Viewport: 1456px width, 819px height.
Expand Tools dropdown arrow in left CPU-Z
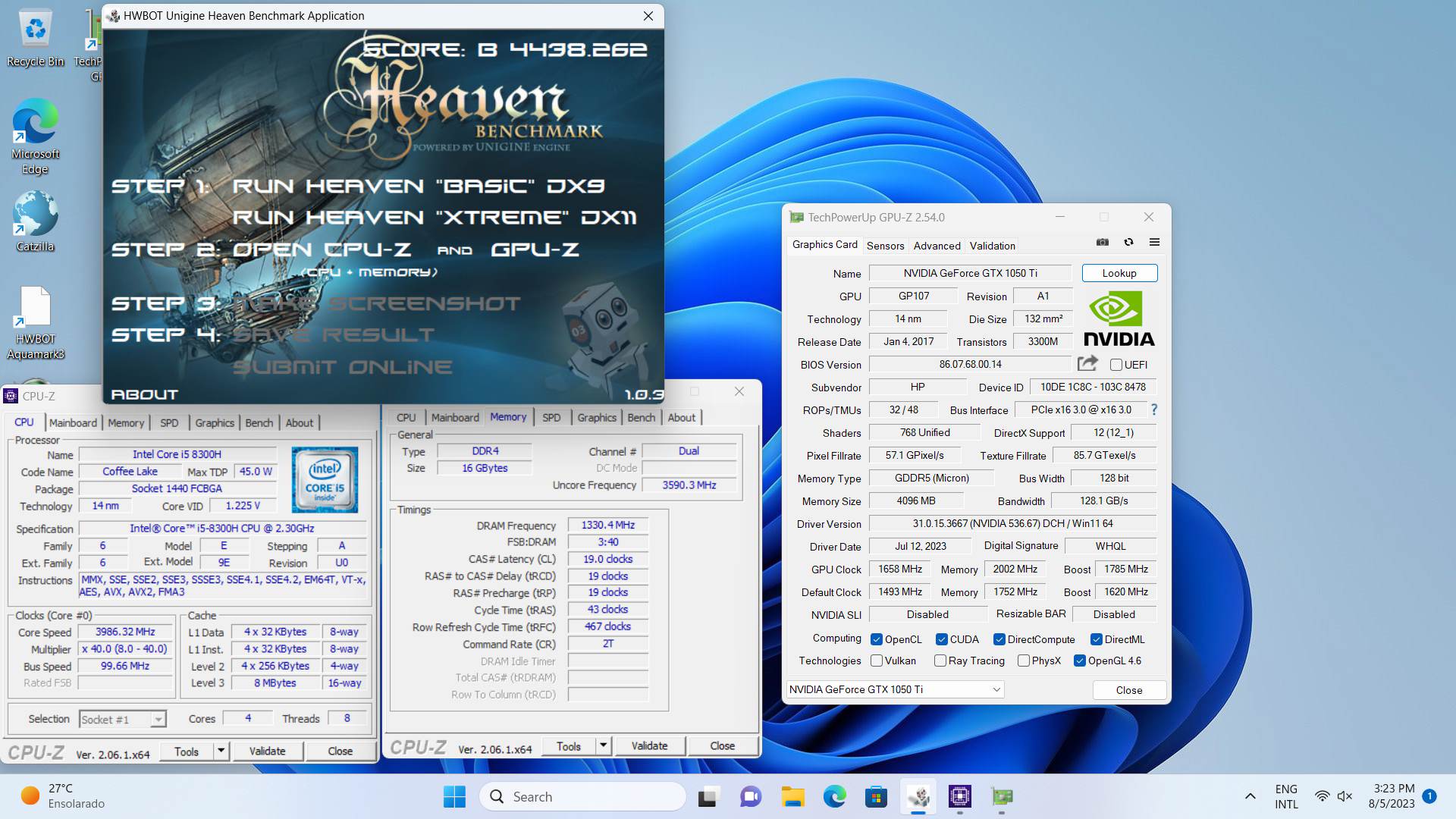coord(221,751)
